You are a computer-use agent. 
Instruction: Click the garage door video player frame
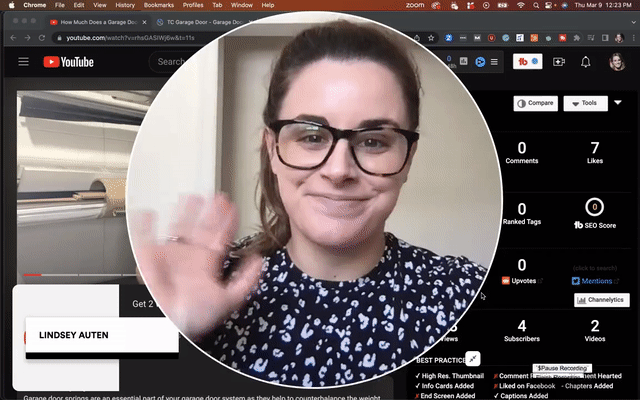pyautogui.click(x=80, y=186)
